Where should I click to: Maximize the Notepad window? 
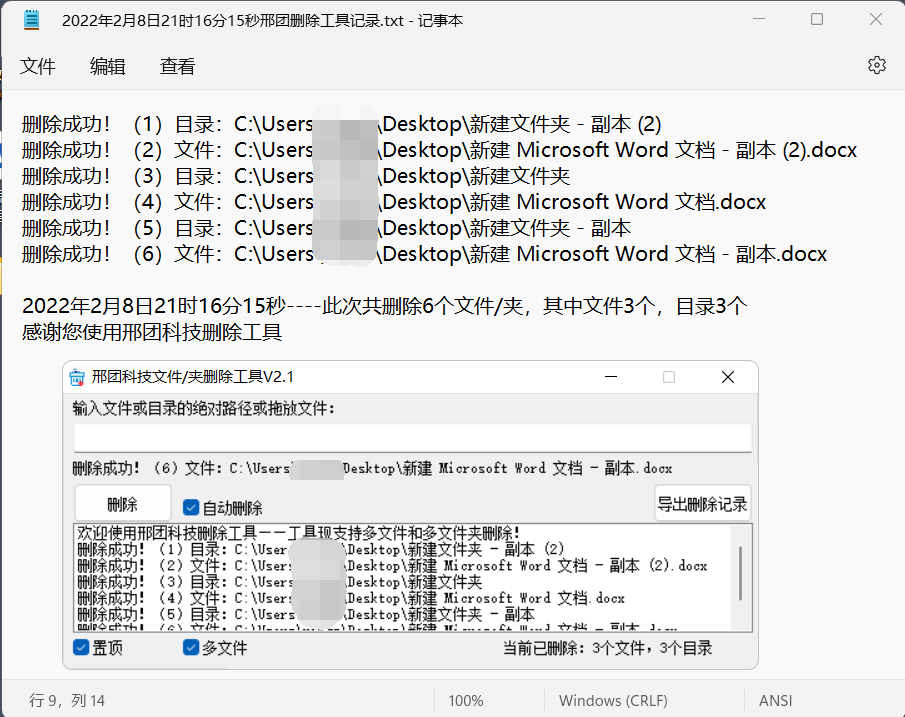point(817,20)
